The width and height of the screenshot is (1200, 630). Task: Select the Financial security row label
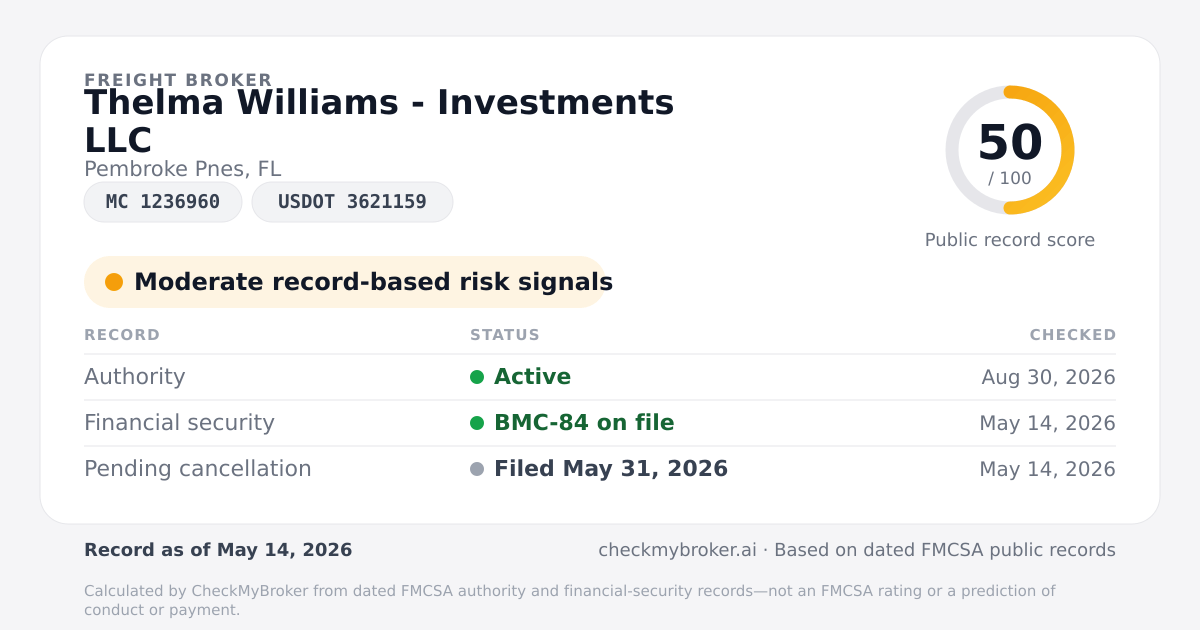click(x=179, y=423)
